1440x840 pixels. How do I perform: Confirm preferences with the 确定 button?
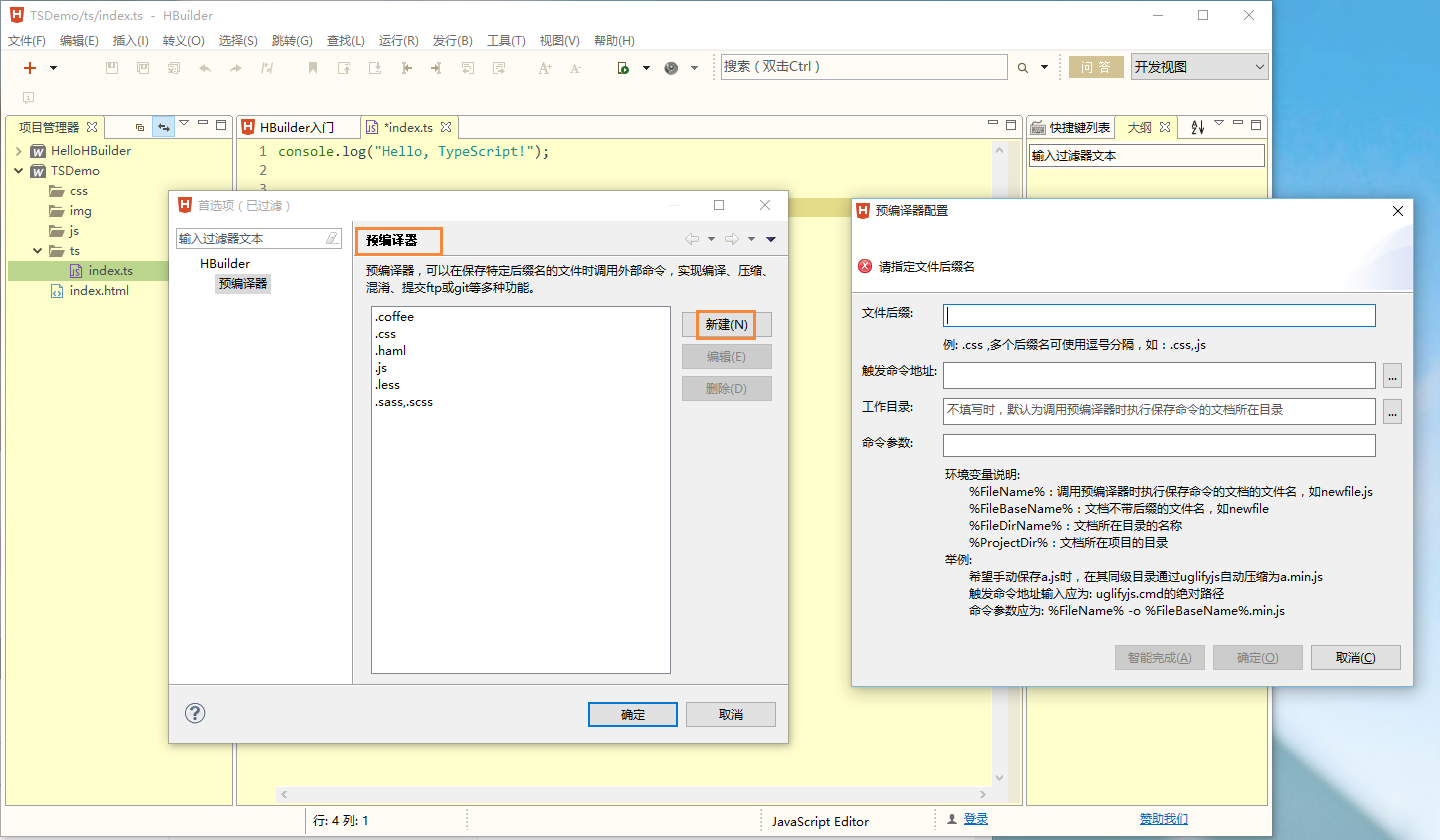click(x=632, y=713)
